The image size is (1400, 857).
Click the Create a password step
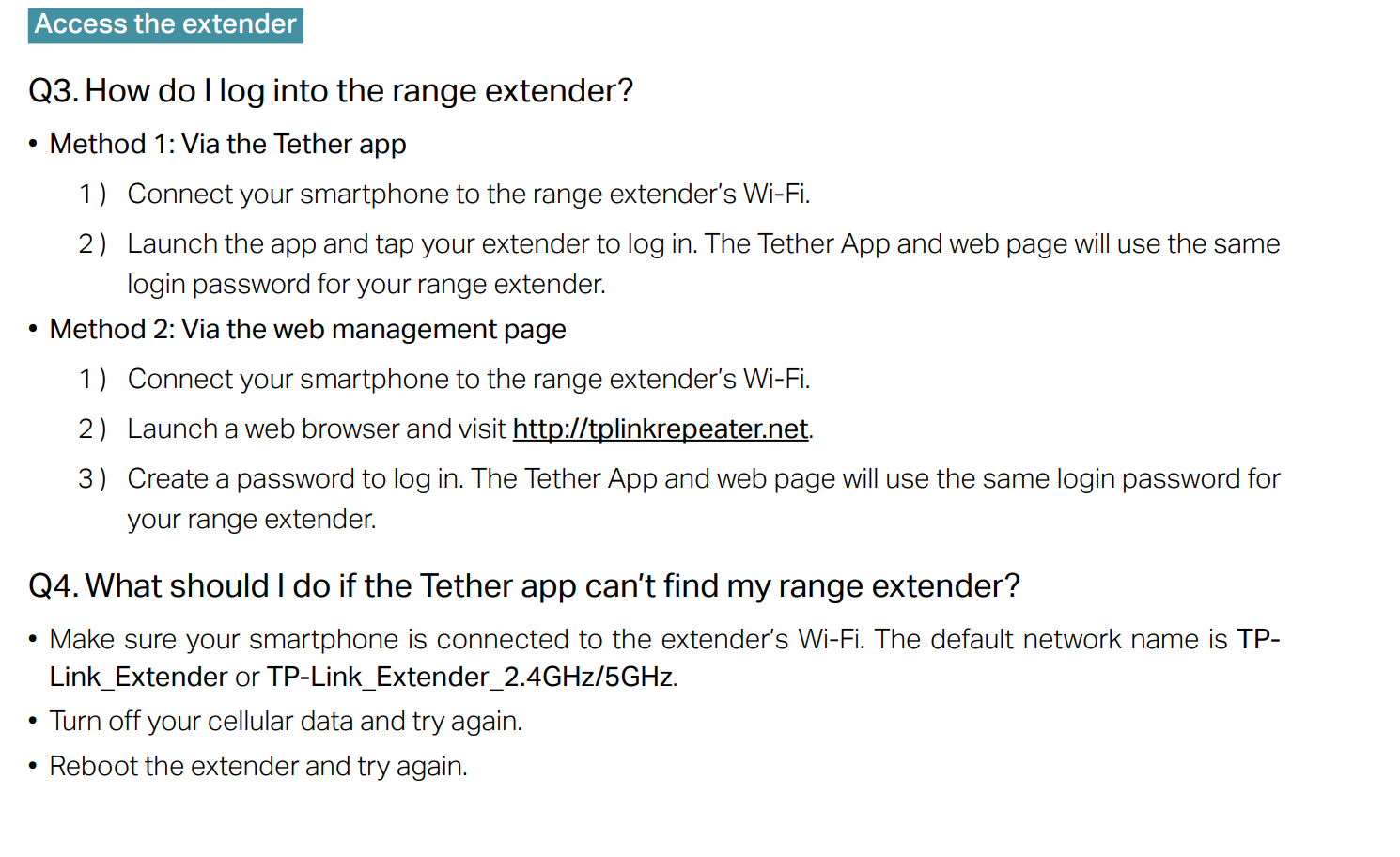point(704,499)
